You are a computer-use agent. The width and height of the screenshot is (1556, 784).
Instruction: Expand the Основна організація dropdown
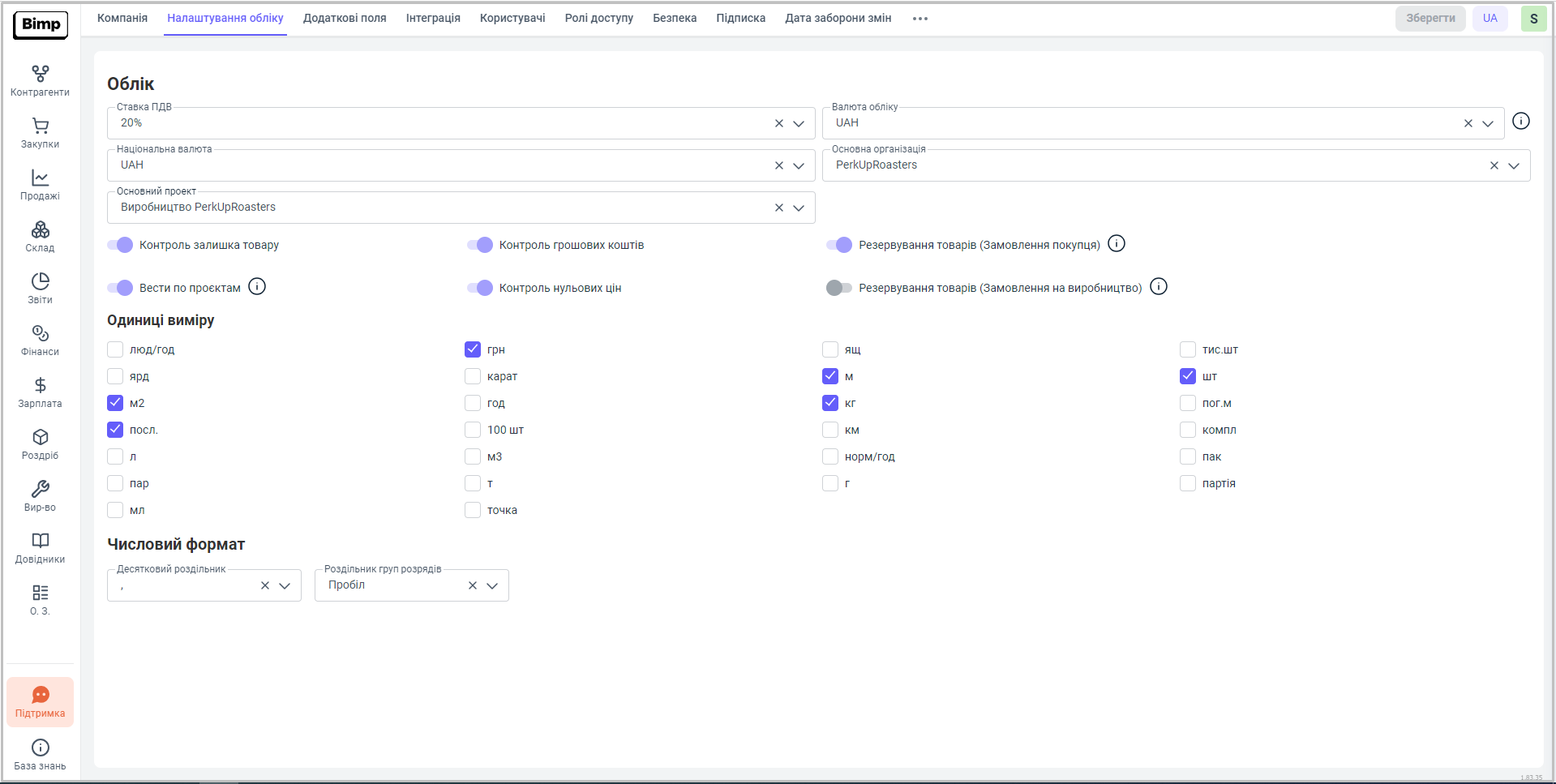point(1513,165)
